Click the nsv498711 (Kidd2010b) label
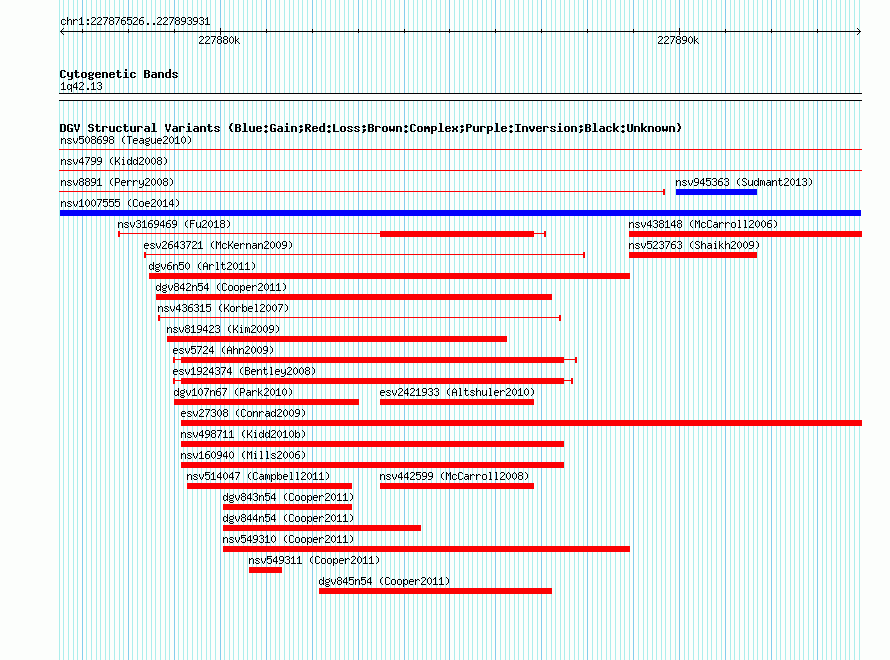The height and width of the screenshot is (660, 890). click(243, 434)
